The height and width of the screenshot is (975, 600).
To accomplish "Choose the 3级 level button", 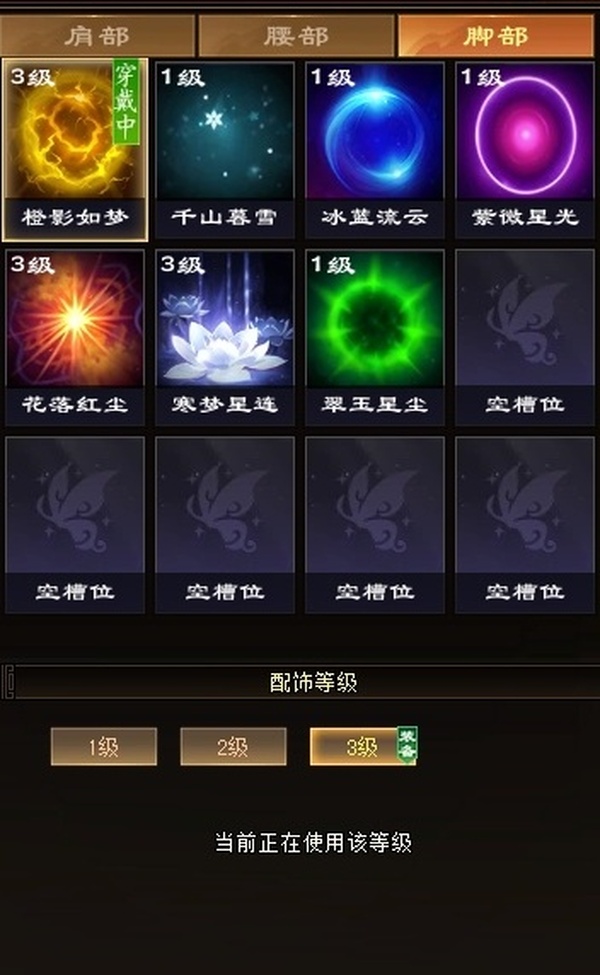I will 362,746.
